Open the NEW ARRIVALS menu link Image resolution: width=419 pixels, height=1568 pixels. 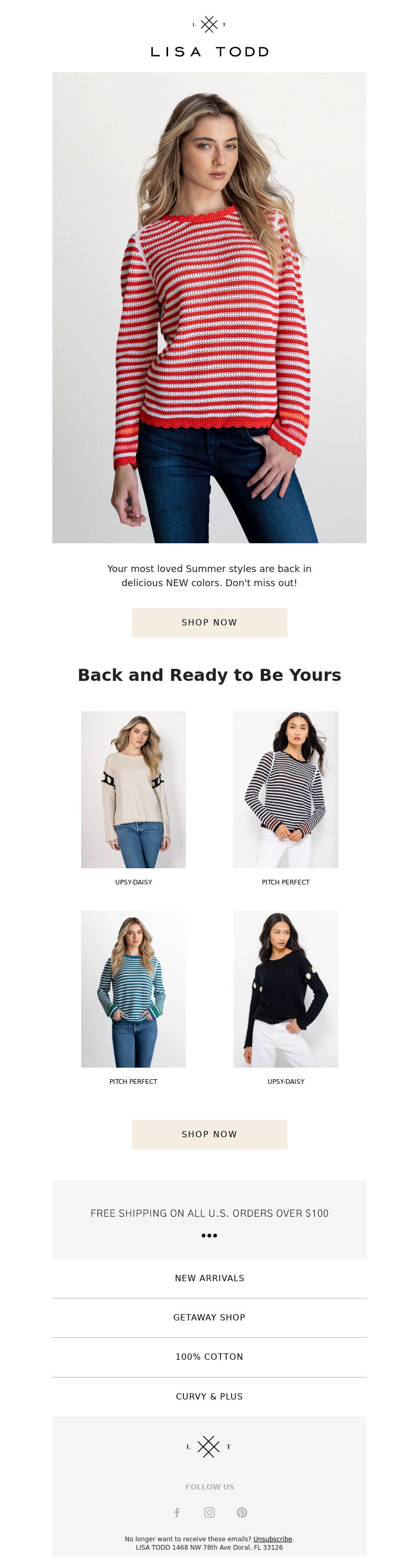(210, 1278)
